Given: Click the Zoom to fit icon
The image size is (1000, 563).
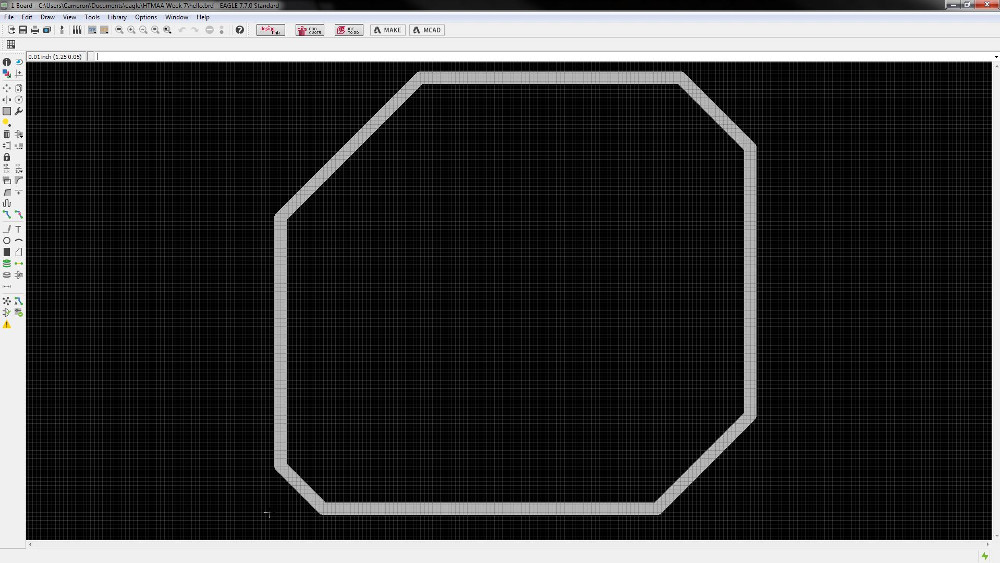Looking at the screenshot, I should (119, 30).
